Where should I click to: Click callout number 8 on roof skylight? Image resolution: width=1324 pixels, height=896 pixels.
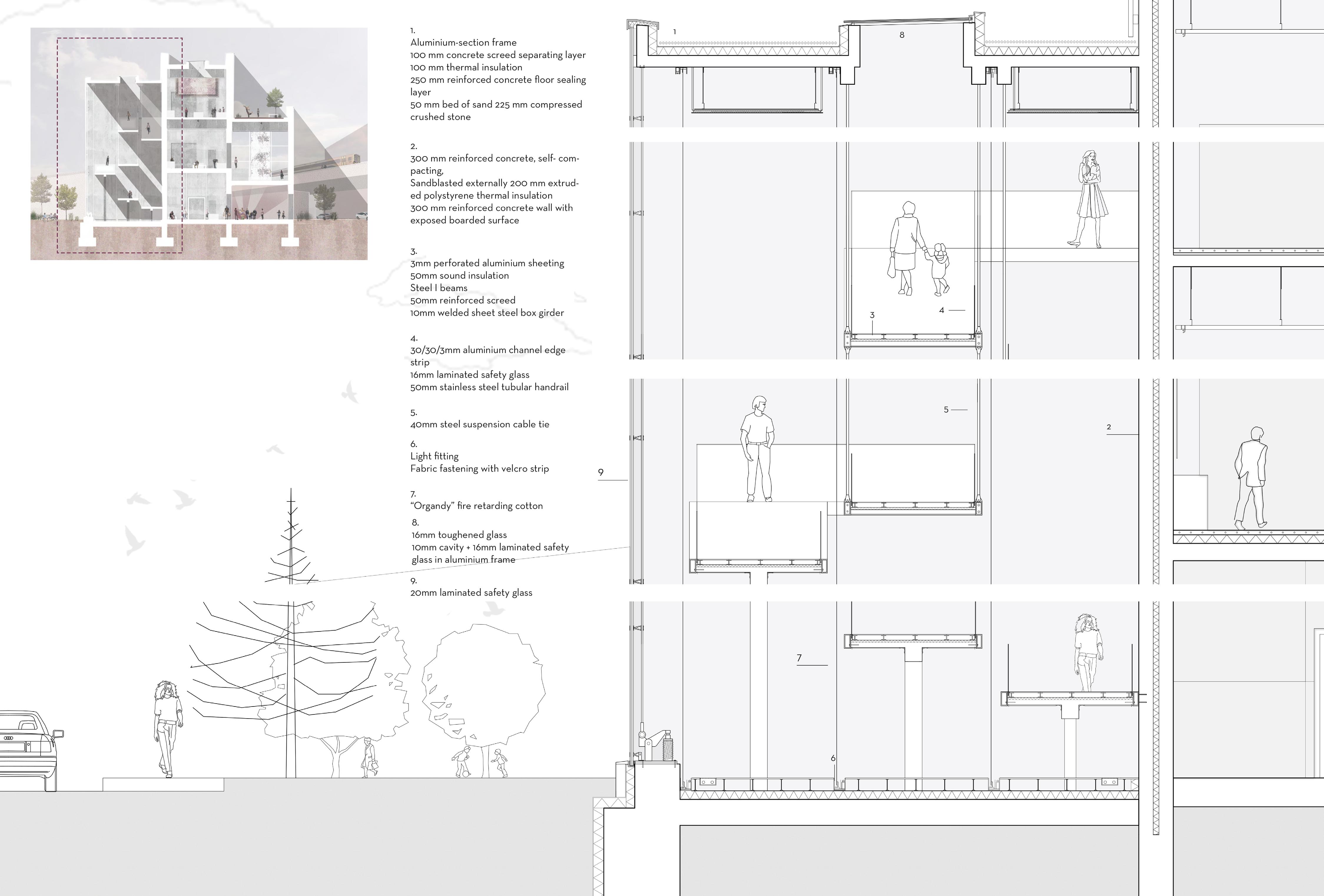(x=902, y=35)
